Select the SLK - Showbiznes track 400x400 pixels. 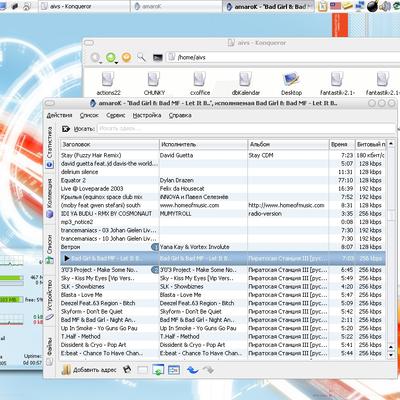pyautogui.click(x=223, y=287)
